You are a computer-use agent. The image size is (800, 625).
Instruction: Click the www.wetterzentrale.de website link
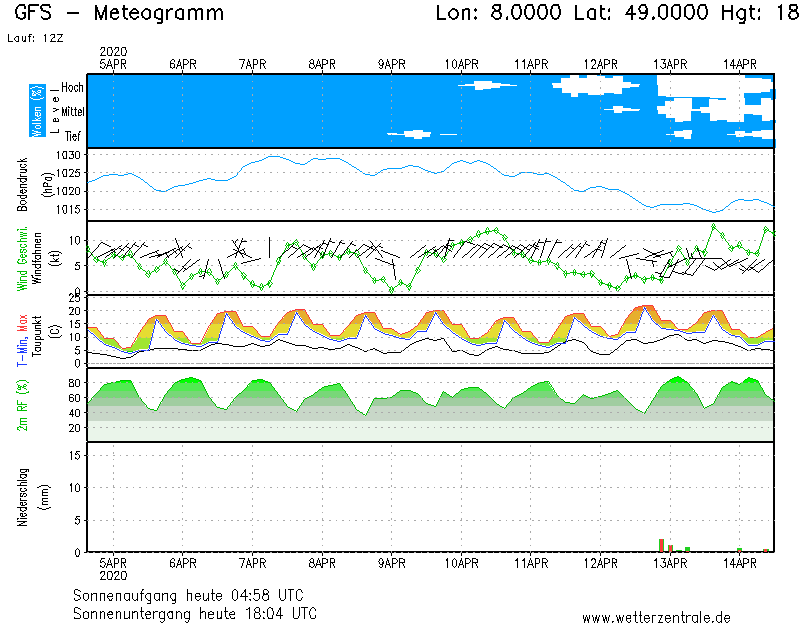[x=656, y=617]
